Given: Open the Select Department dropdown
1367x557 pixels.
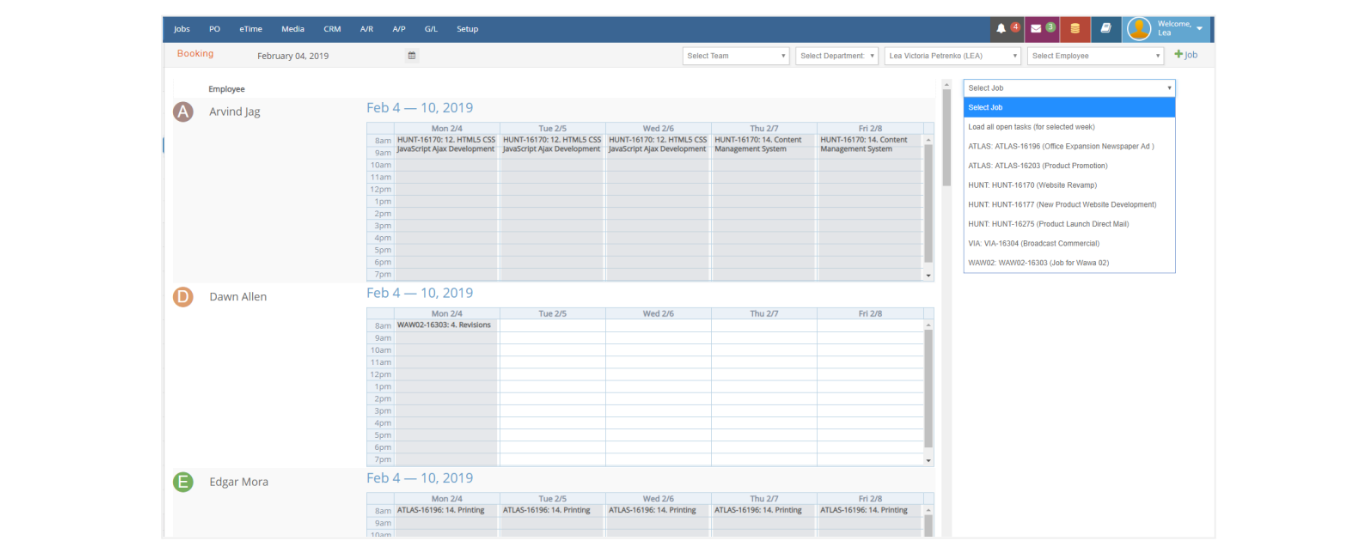Looking at the screenshot, I should [838, 56].
